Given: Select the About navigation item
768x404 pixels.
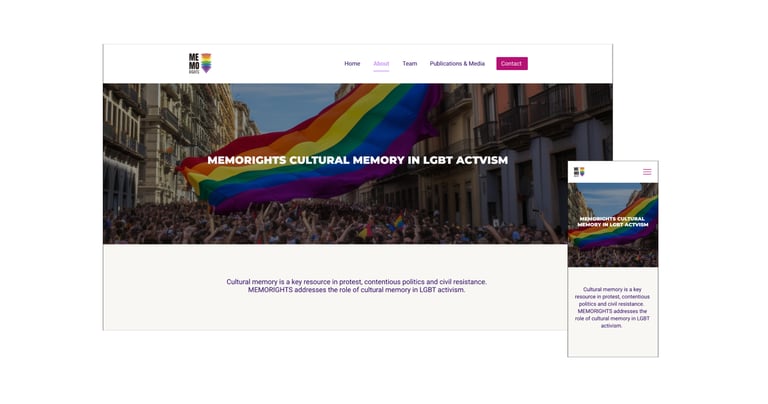Looking at the screenshot, I should click(381, 64).
